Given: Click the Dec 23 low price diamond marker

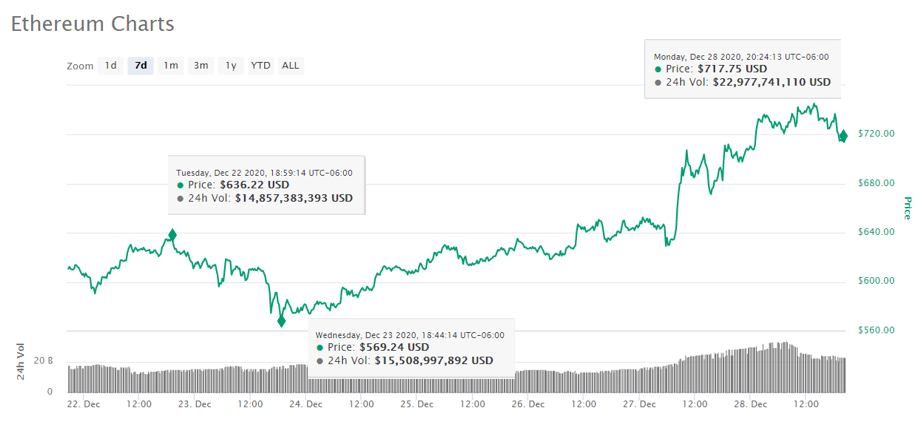Looking at the screenshot, I should pos(282,321).
